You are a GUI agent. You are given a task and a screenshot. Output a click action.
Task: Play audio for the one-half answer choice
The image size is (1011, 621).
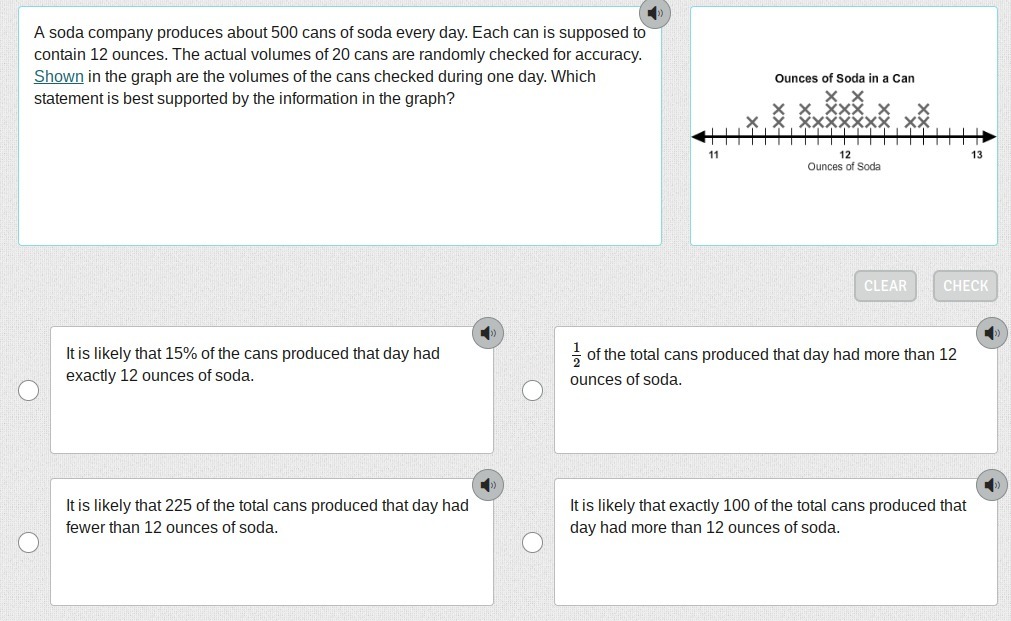click(x=992, y=333)
